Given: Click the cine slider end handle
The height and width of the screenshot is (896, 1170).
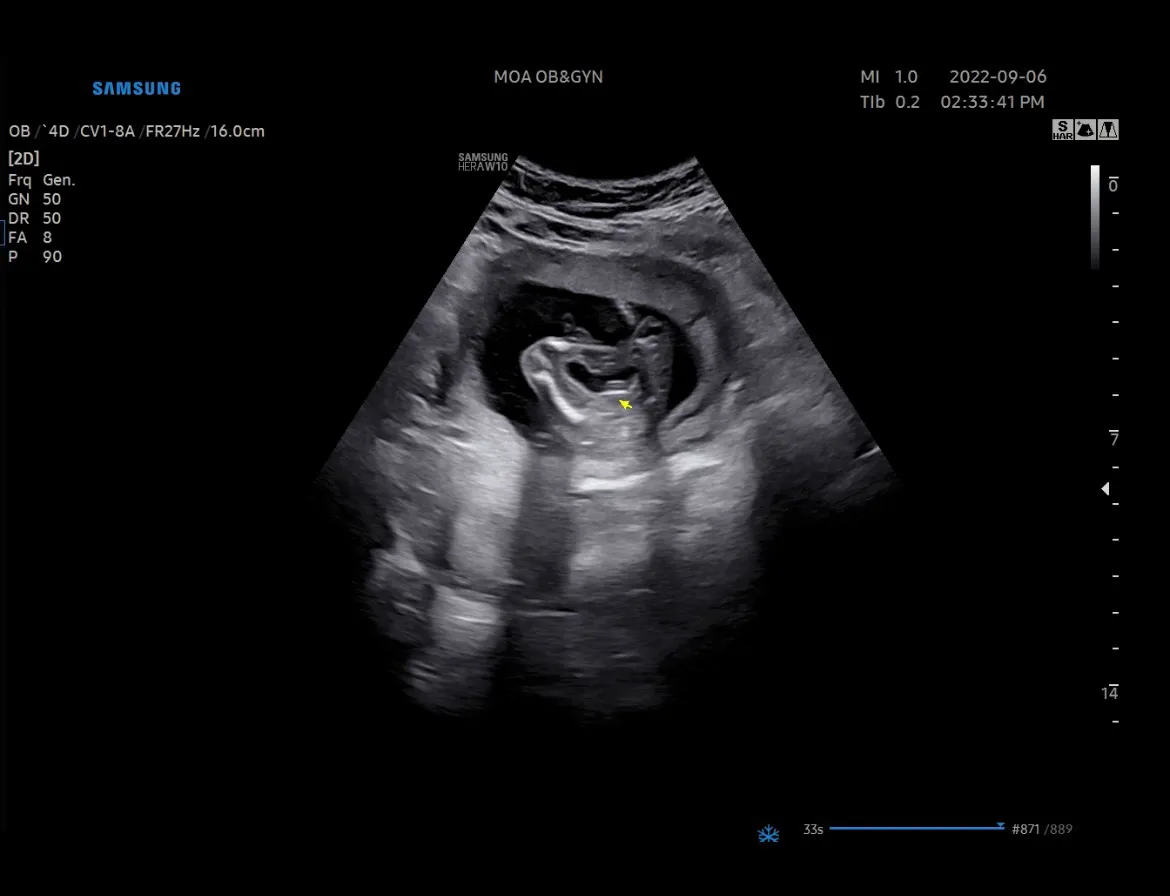Looking at the screenshot, I should 1000,826.
